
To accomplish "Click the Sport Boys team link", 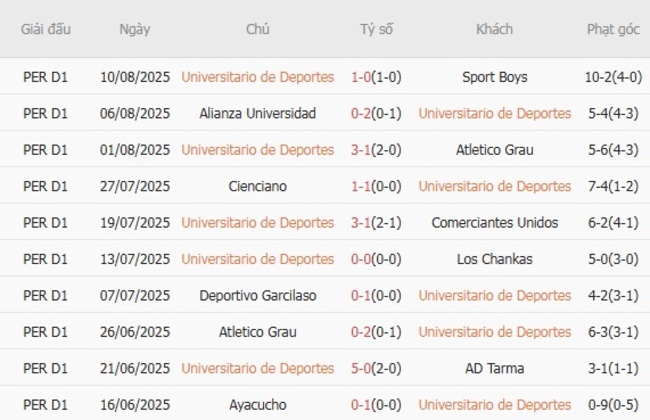I will pyautogui.click(x=495, y=77).
